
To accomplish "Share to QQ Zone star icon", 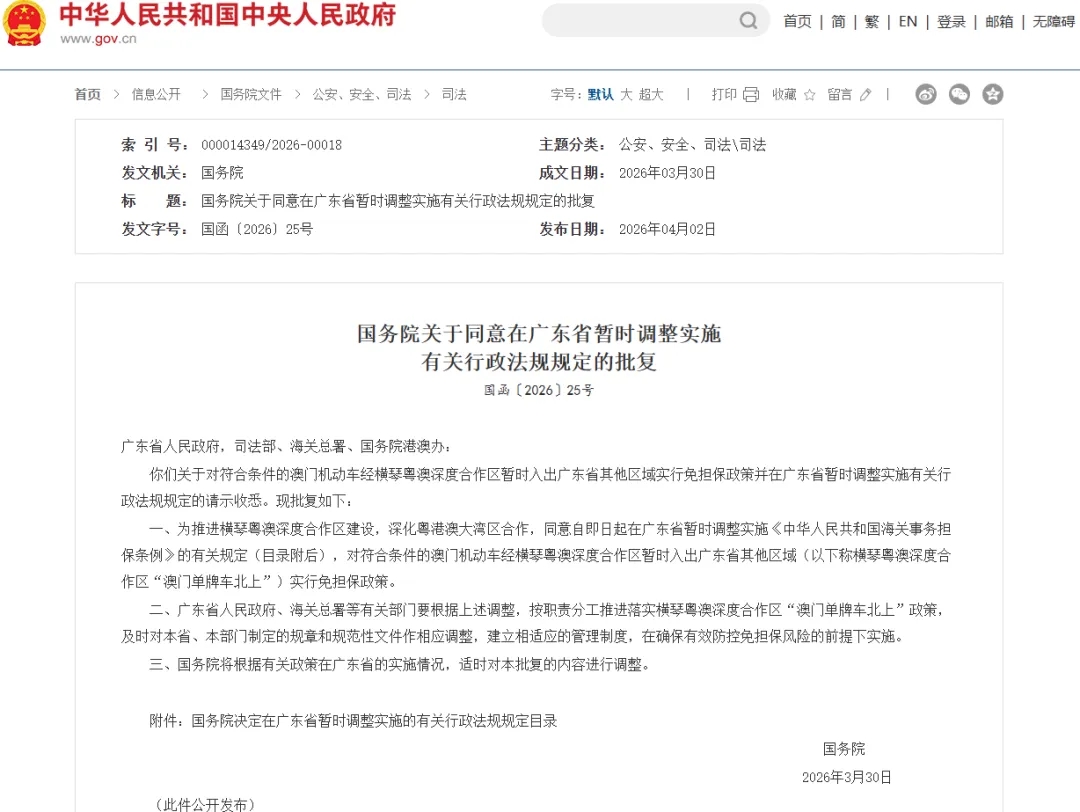I will pyautogui.click(x=992, y=94).
